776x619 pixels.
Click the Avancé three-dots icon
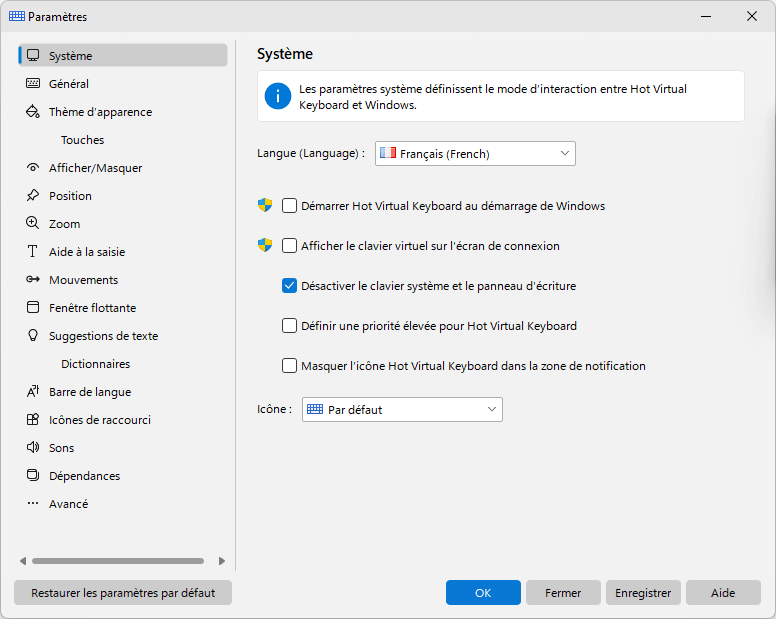tap(33, 503)
